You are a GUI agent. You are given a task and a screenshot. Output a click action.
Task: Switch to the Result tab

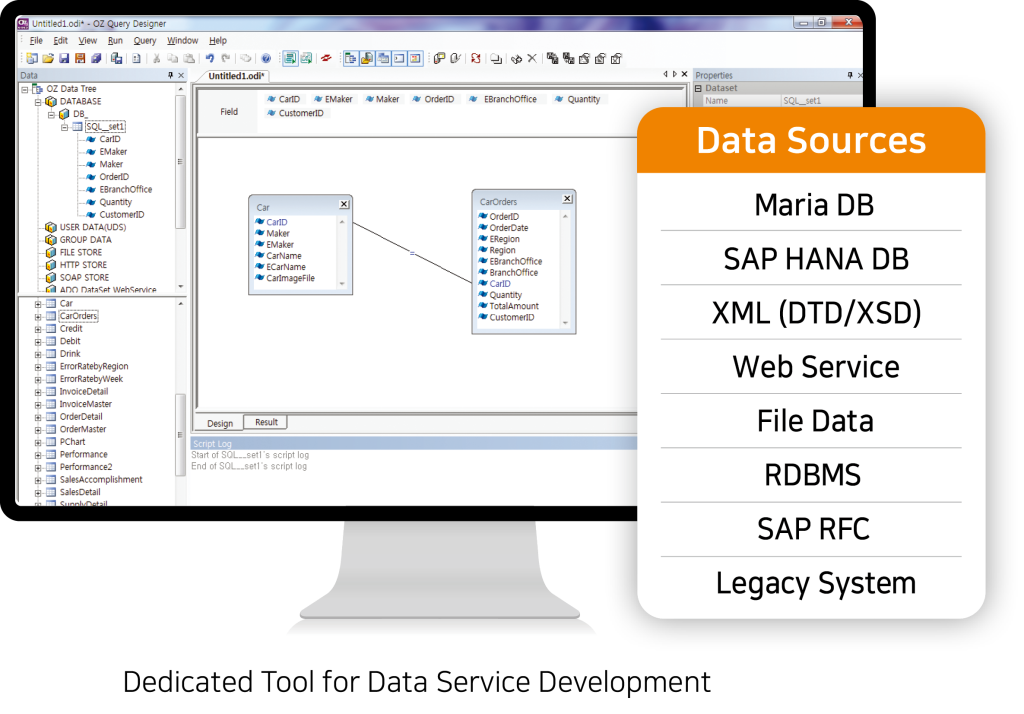pos(266,422)
